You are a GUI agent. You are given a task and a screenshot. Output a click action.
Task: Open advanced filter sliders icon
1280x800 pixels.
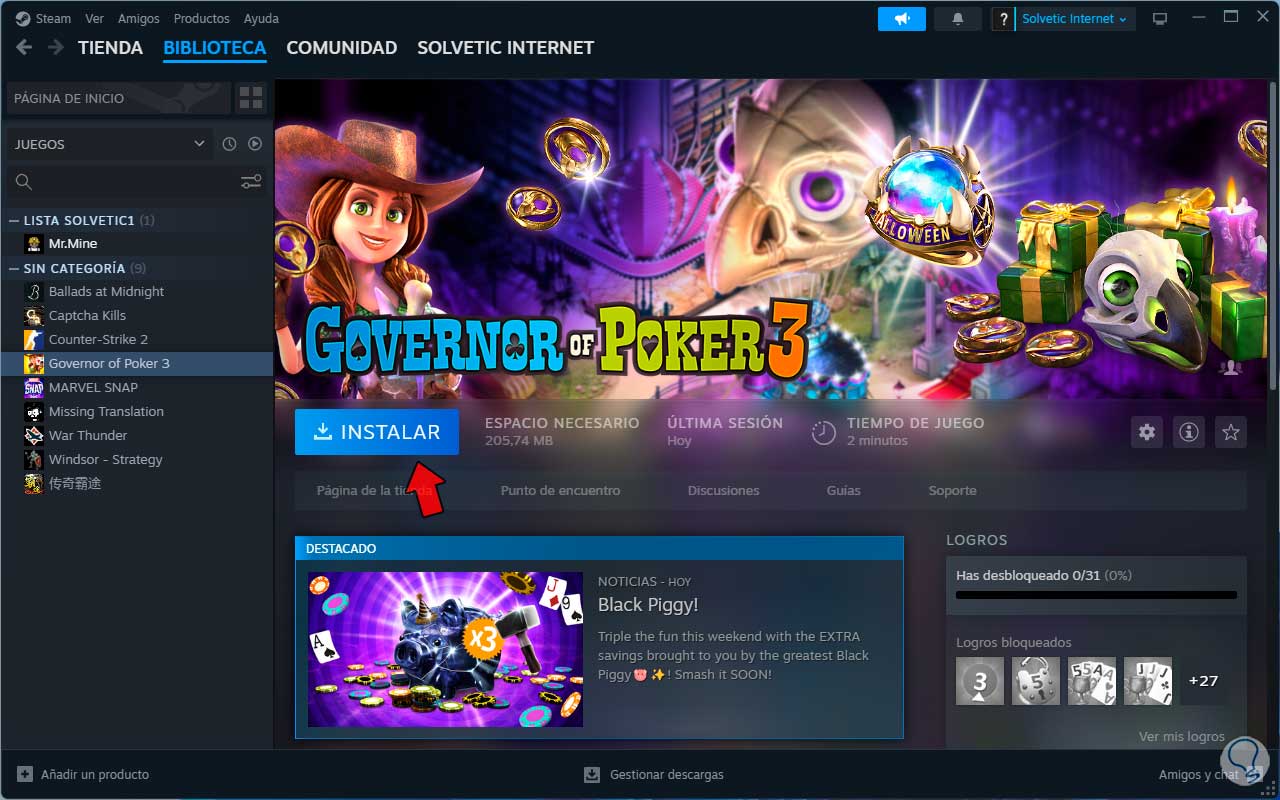coord(251,181)
